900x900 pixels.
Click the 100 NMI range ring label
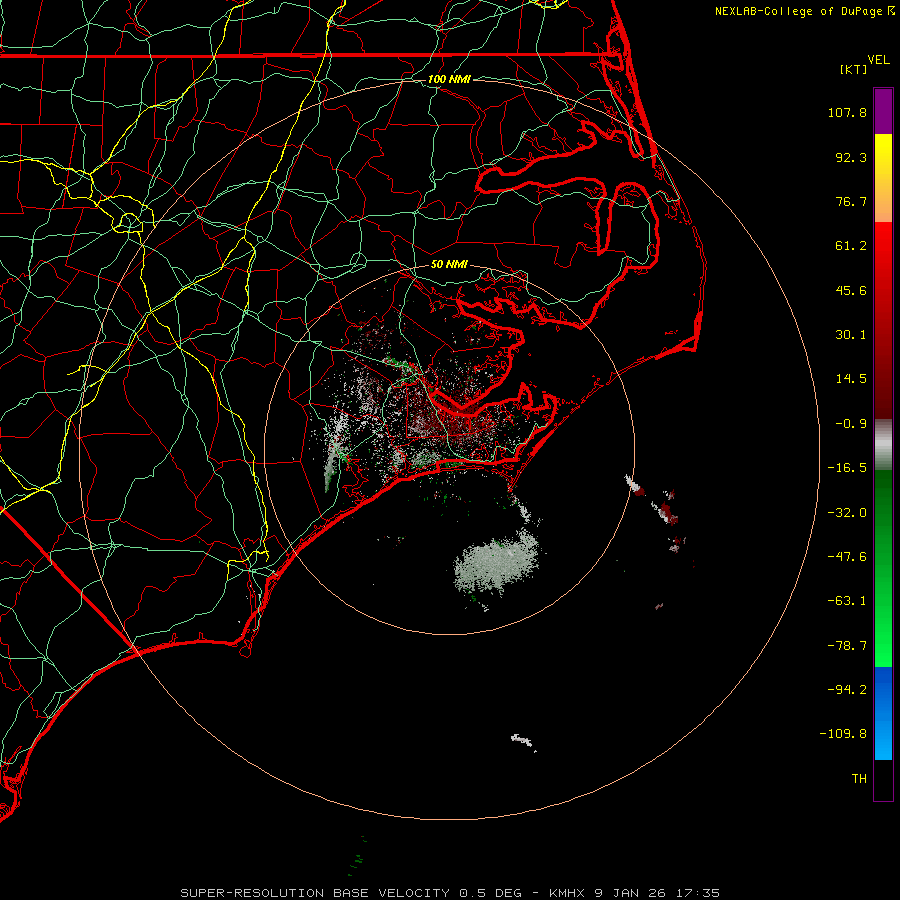point(449,79)
